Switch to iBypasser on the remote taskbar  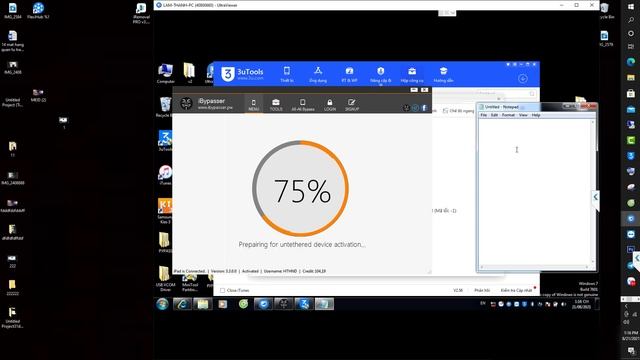click(x=283, y=304)
